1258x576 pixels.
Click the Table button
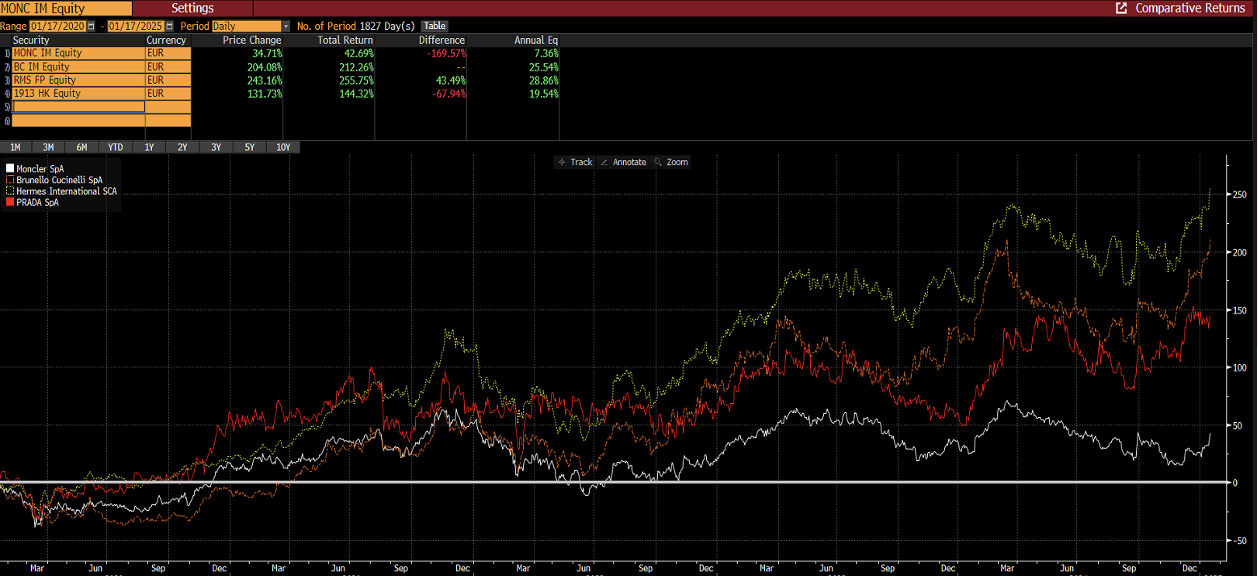point(435,25)
